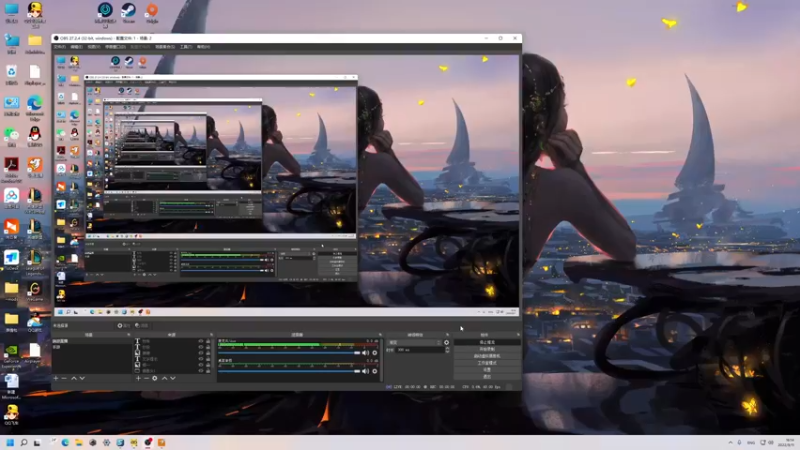Open the scene transition properties gear
This screenshot has height=450, width=800.
pos(446,342)
